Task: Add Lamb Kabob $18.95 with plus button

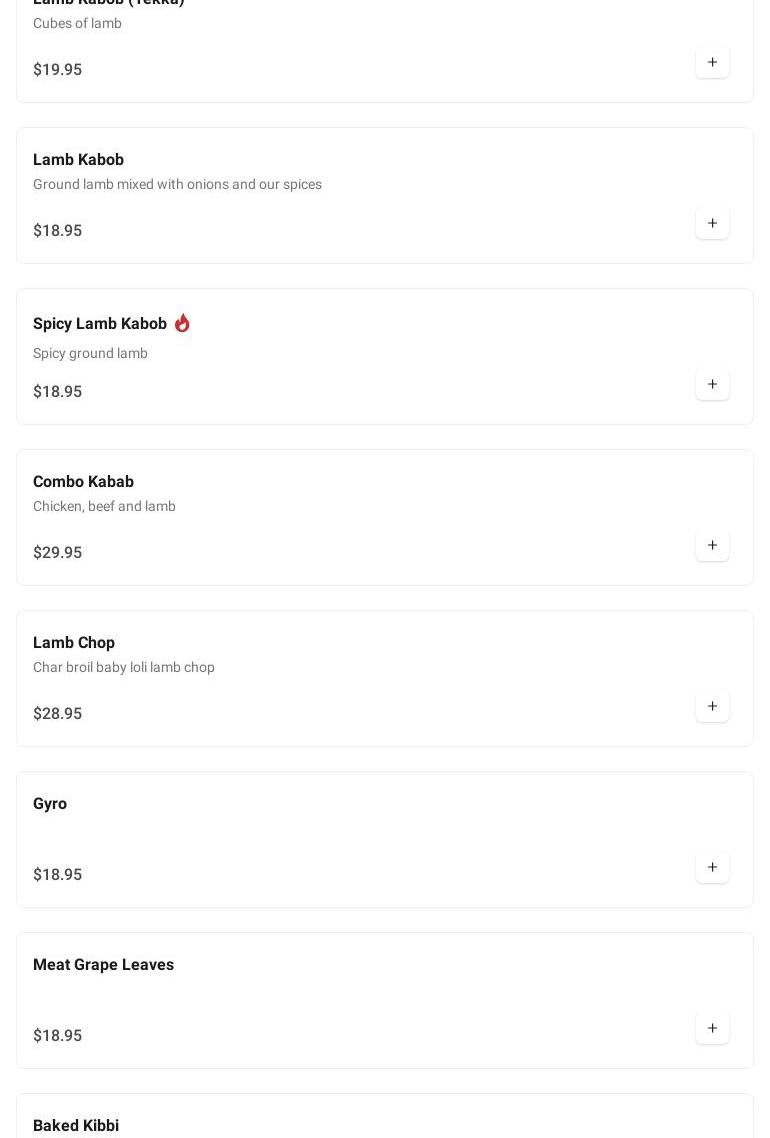Action: tap(712, 224)
